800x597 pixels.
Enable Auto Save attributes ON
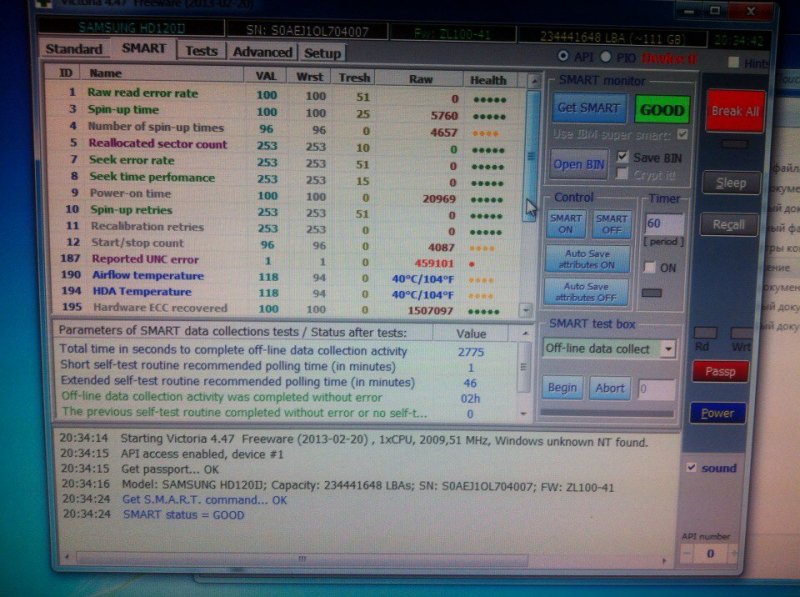point(588,260)
